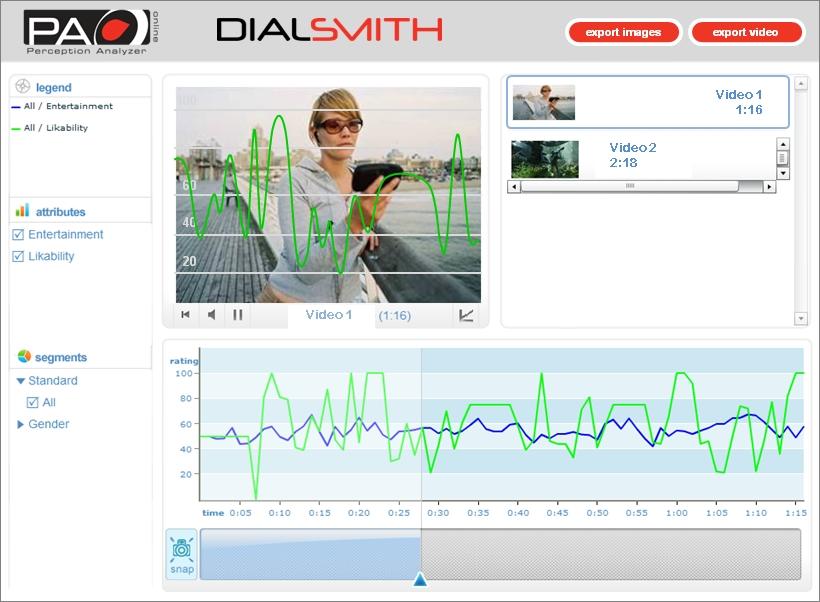Click the attributes bar chart icon

click(22, 211)
